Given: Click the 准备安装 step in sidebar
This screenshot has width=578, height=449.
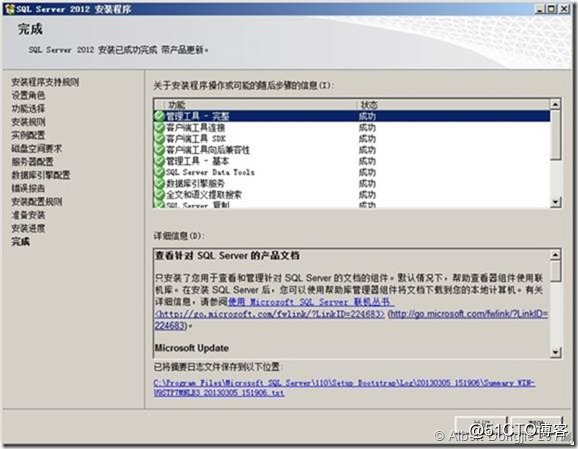Looking at the screenshot, I should pos(28,215).
